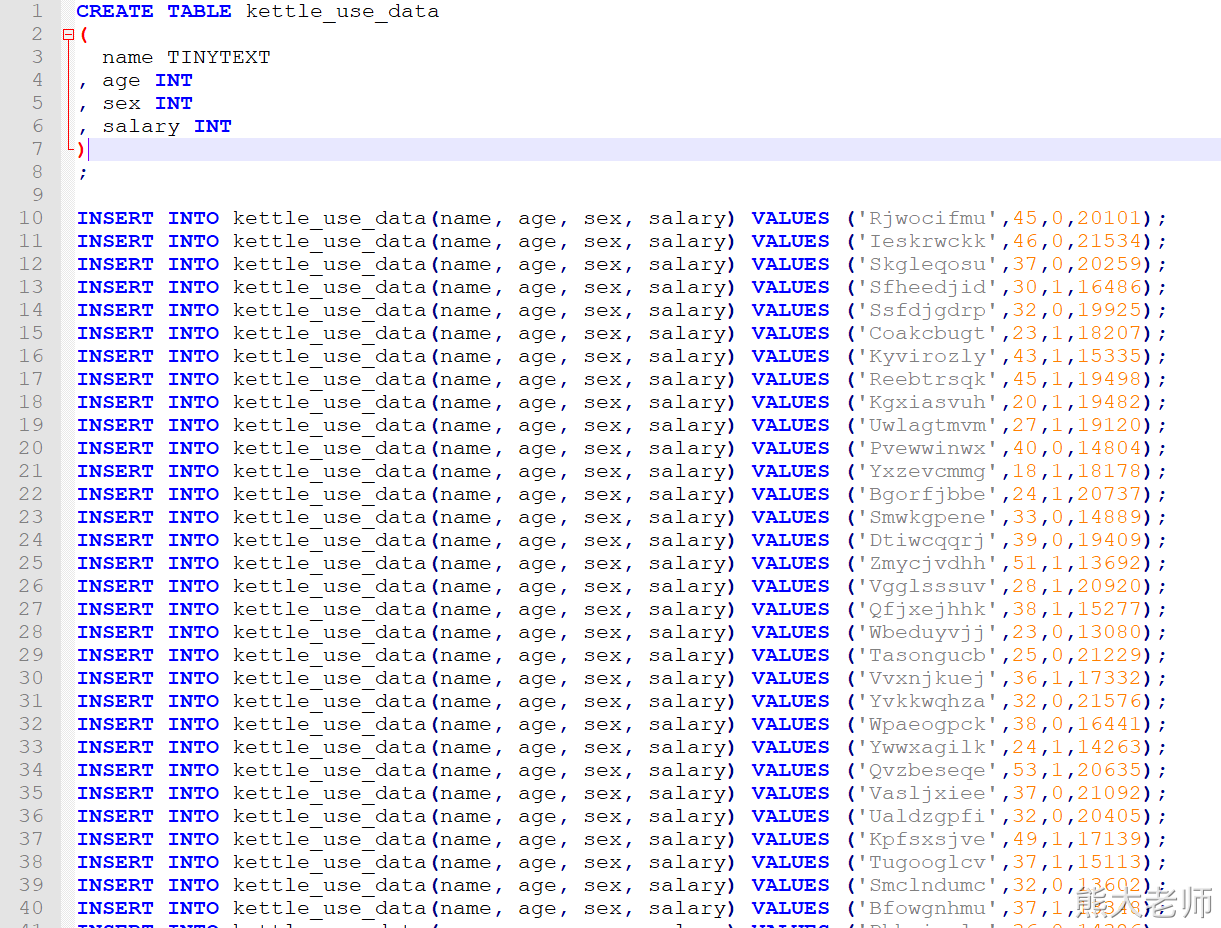
Task: Click the name value 'Kgxiasvuh'
Action: [927, 403]
